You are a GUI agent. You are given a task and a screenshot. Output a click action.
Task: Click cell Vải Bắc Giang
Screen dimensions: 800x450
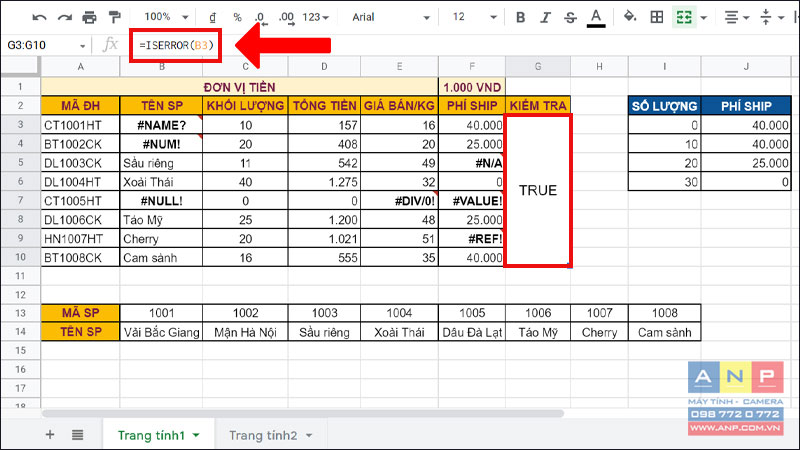[161, 332]
